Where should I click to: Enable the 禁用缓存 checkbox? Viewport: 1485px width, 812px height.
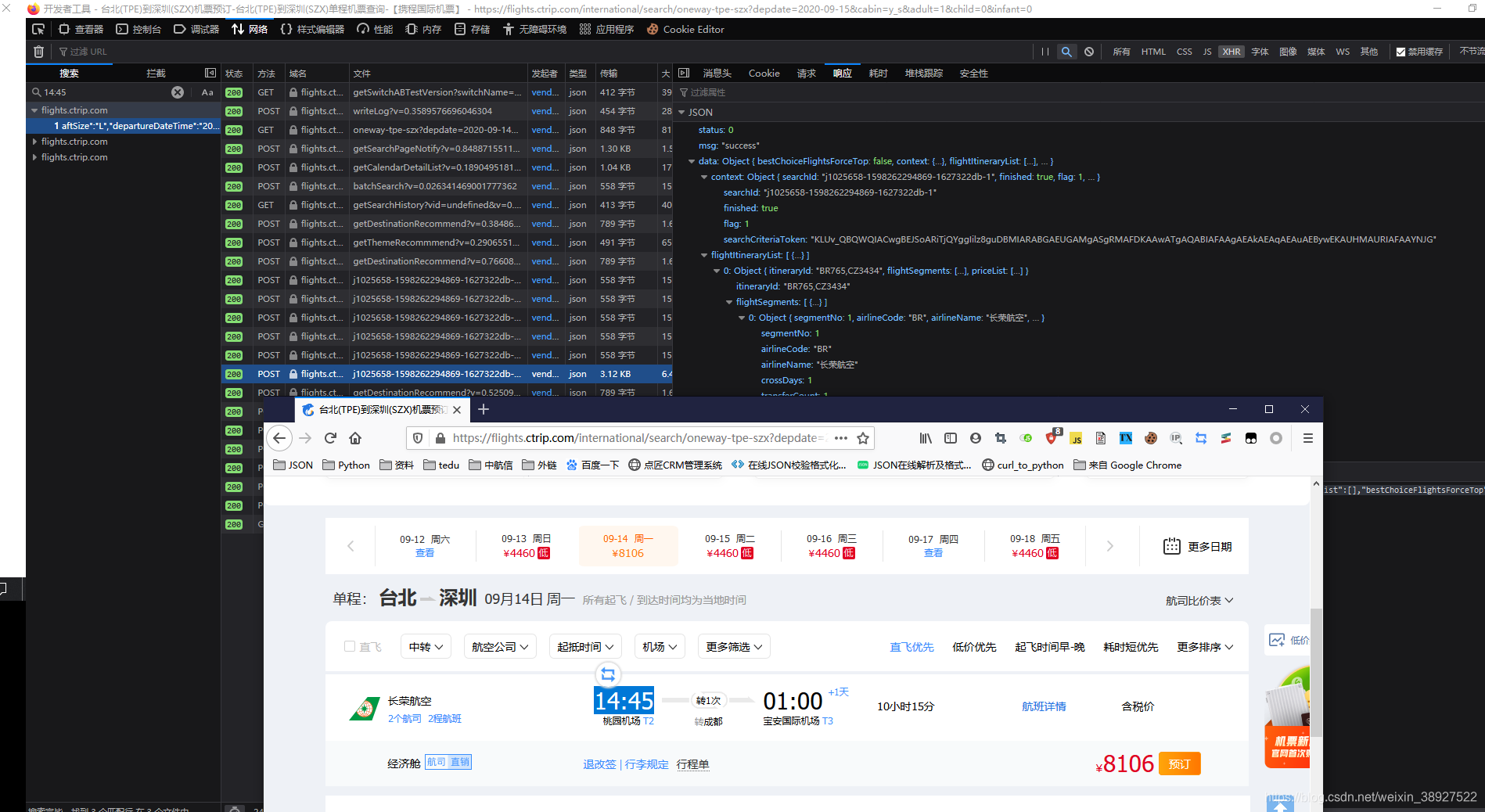[1401, 52]
